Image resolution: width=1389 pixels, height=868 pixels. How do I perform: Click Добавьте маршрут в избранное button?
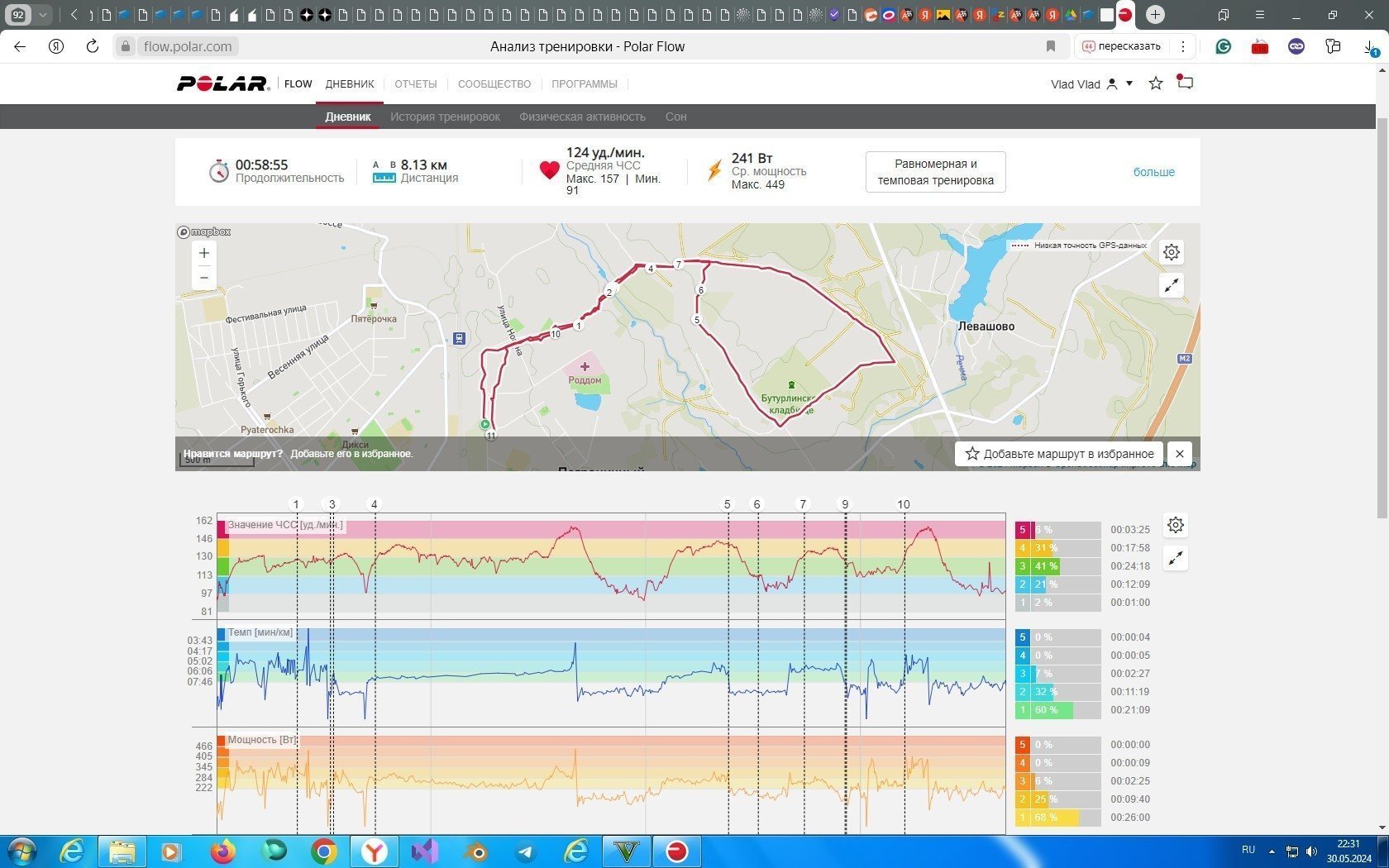tap(1059, 454)
